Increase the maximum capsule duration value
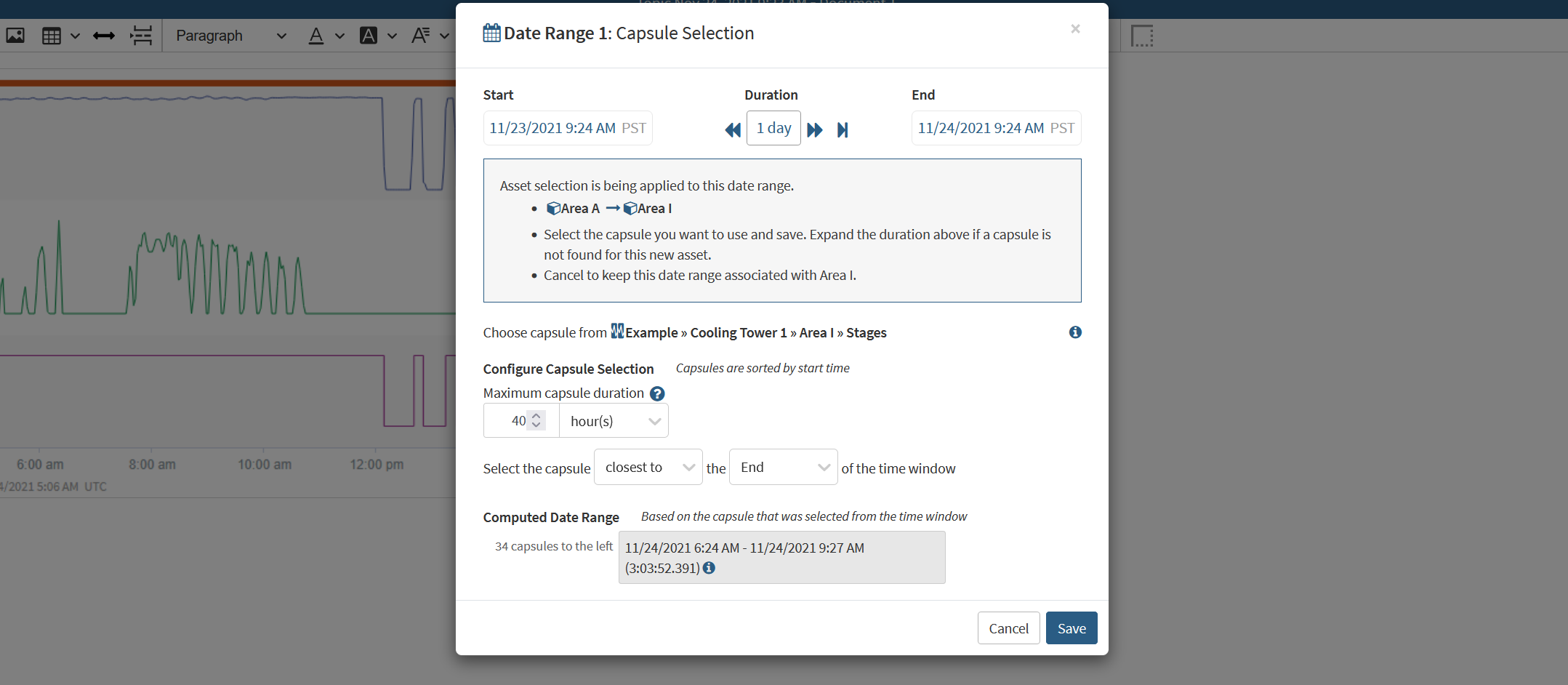The image size is (1568, 685). 536,416
